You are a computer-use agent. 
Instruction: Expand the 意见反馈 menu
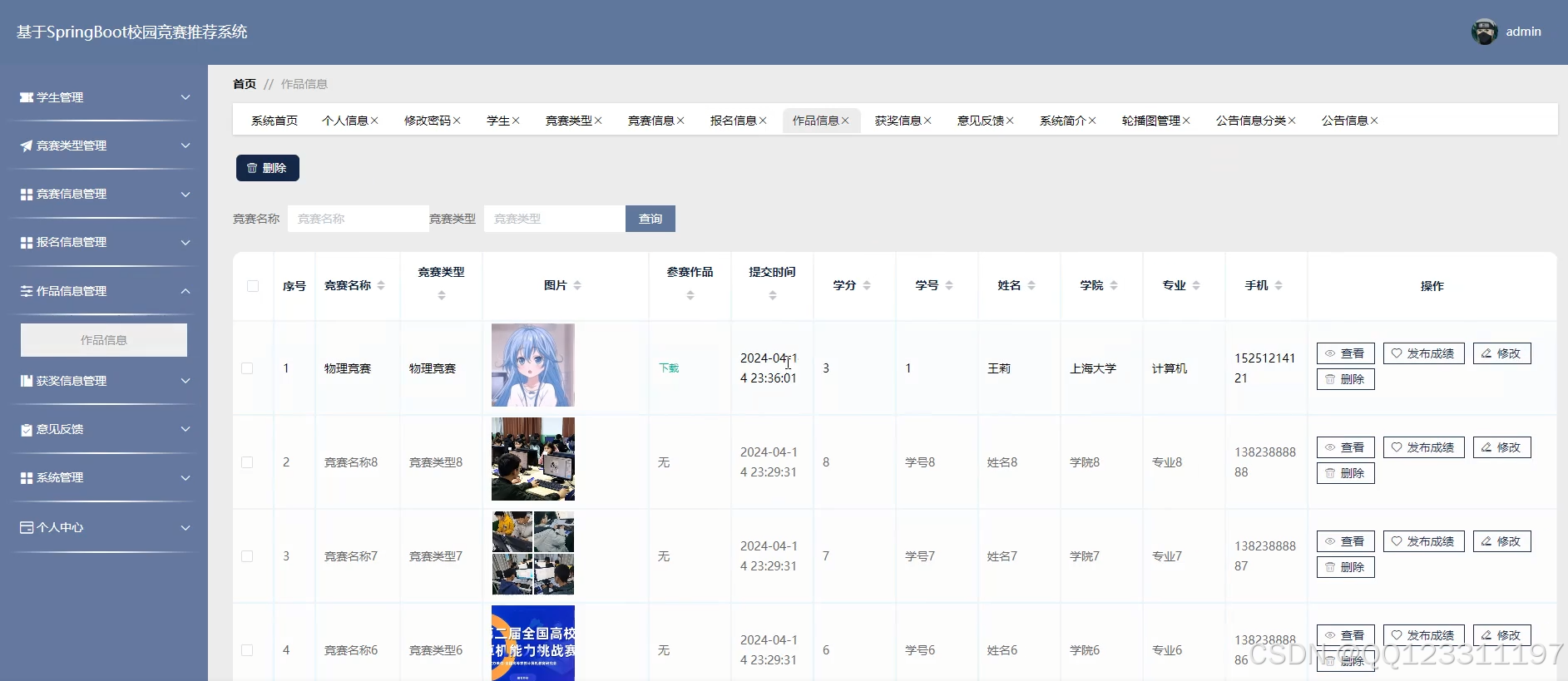click(185, 429)
